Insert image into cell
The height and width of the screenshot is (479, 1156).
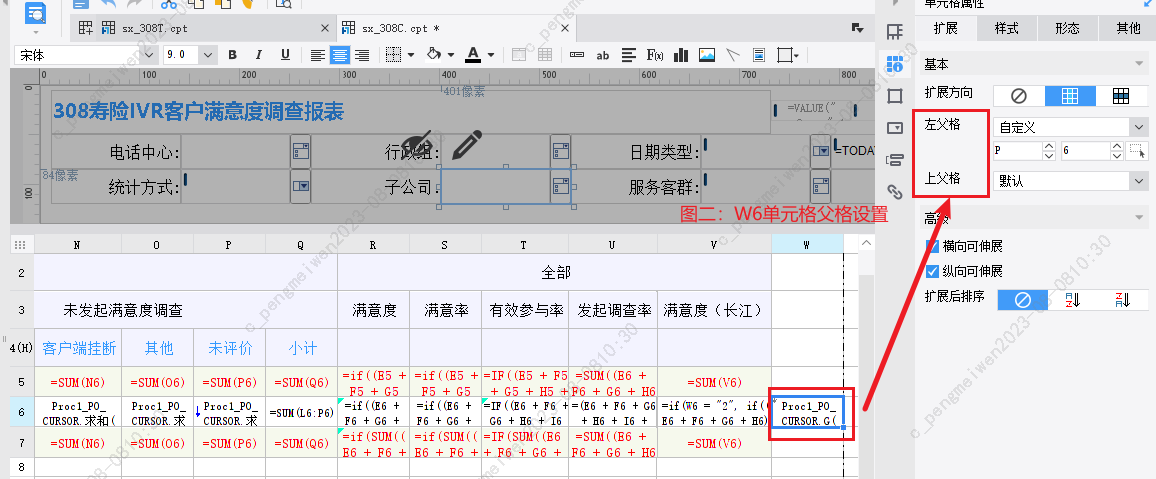706,55
